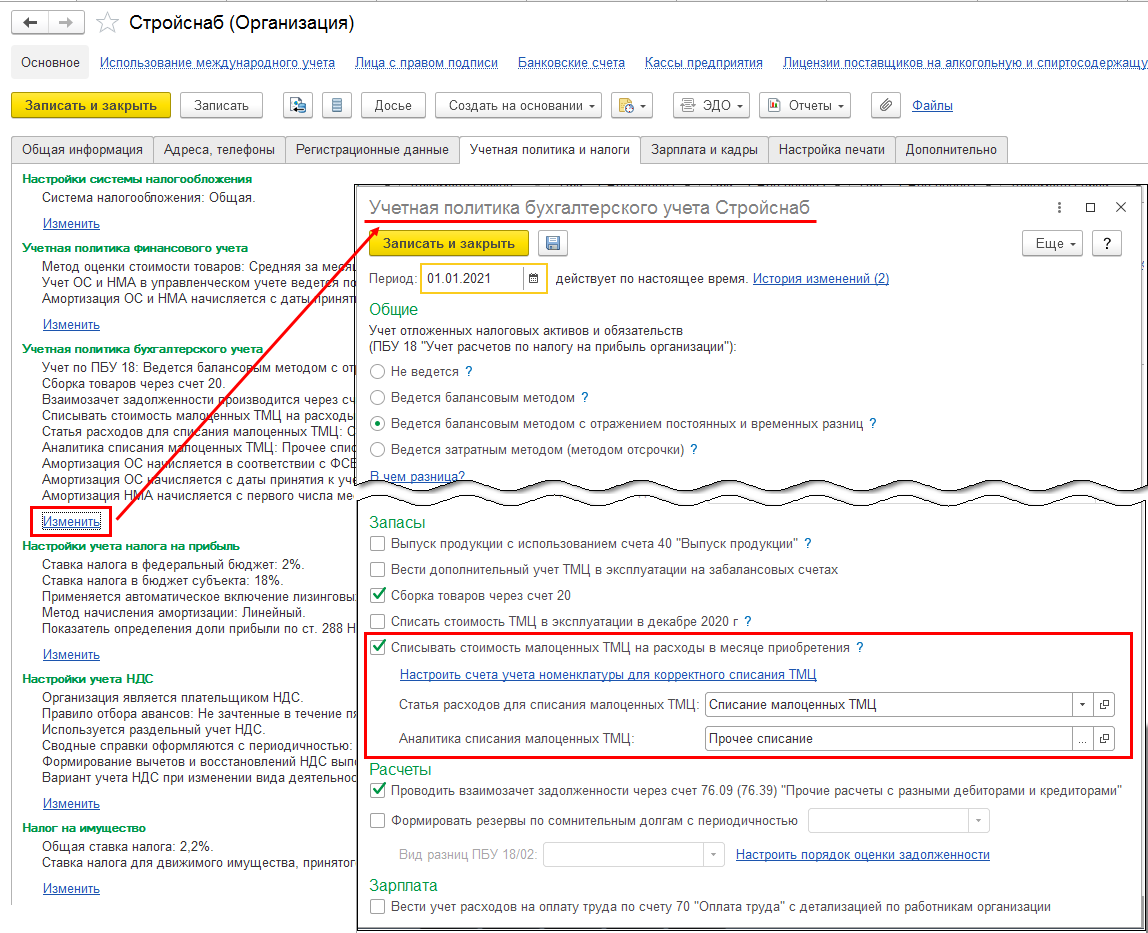
Task: Click ellipsis to choose Аналитика списания value
Action: pyautogui.click(x=1082, y=739)
